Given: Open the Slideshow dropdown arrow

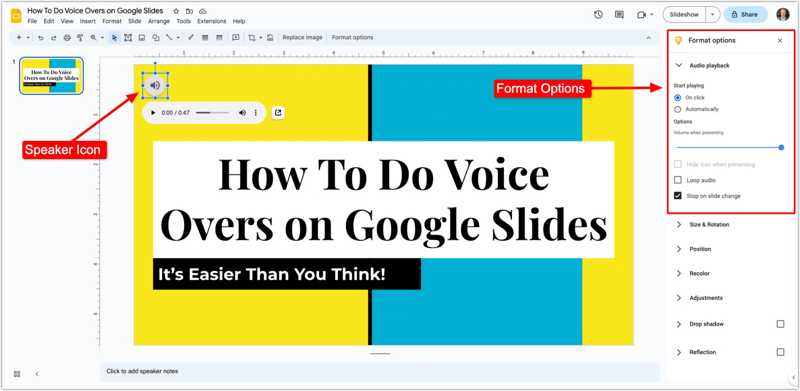Looking at the screenshot, I should pos(713,15).
